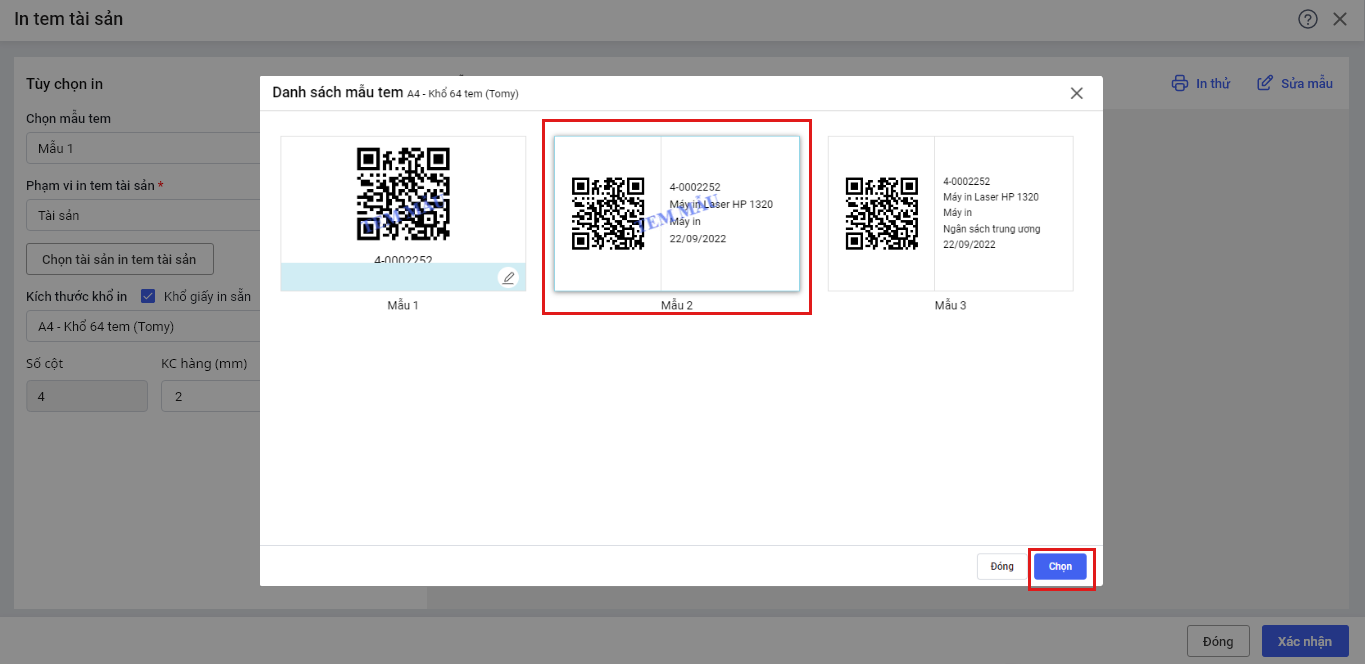
Task: Click the Mẫu 2 caption text
Action: pyautogui.click(x=677, y=305)
